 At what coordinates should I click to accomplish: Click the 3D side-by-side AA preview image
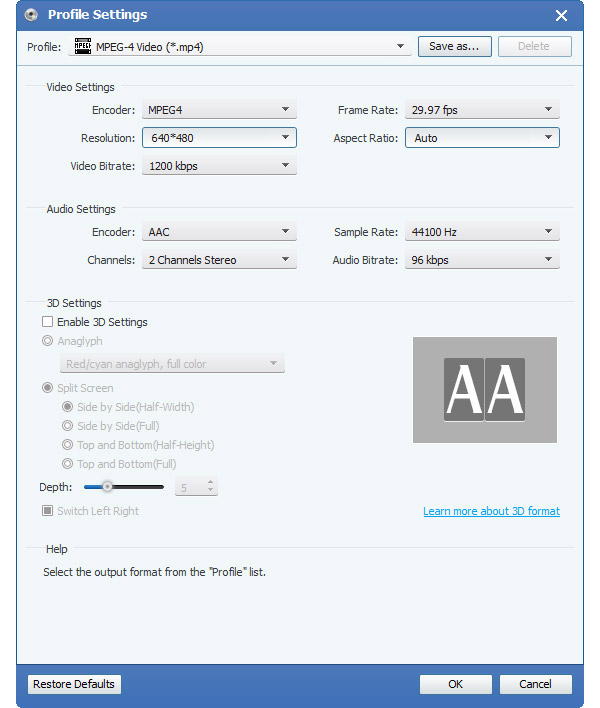(484, 390)
